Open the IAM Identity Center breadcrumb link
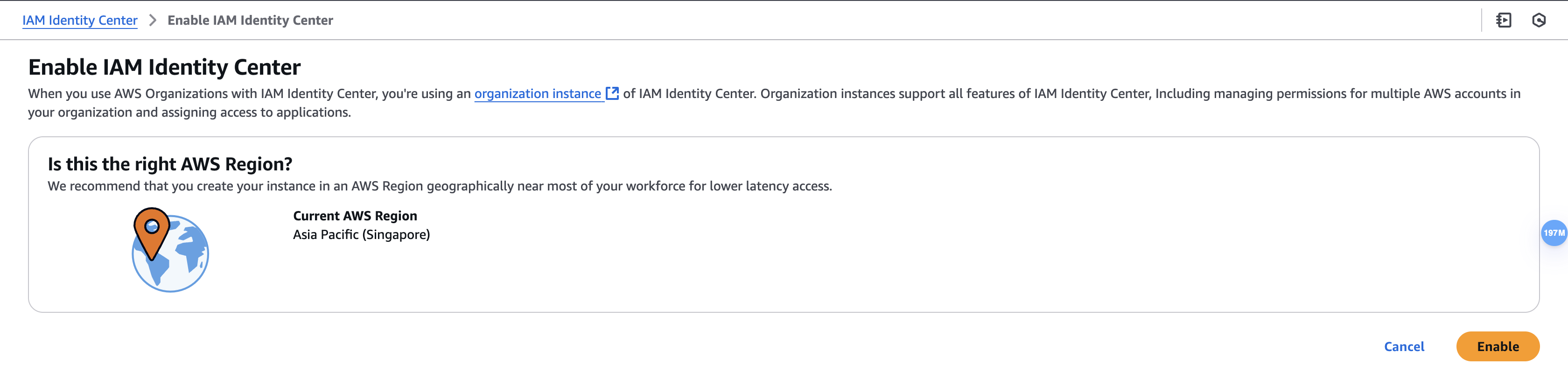Viewport: 1568px width, 380px height. (80, 20)
